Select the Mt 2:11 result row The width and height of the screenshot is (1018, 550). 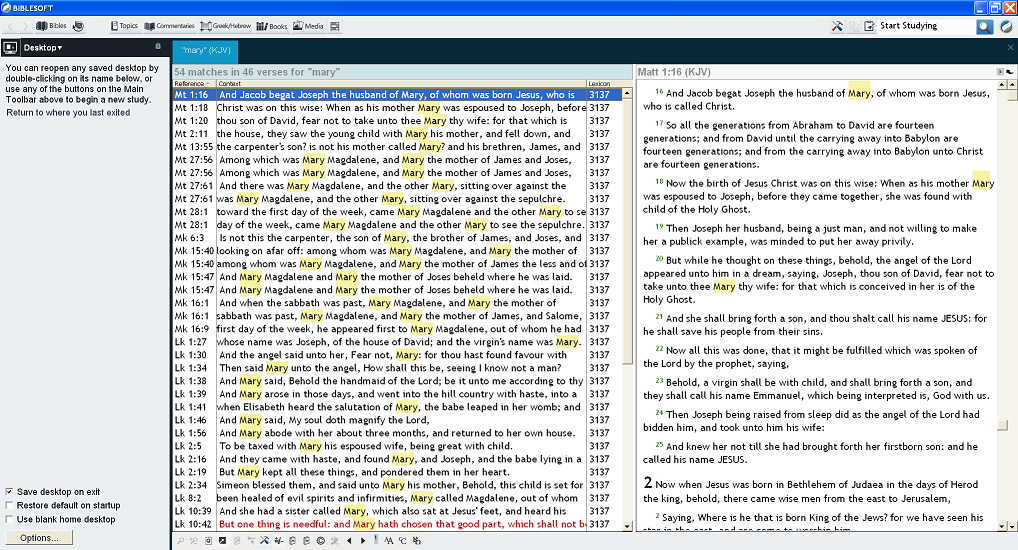(396, 134)
